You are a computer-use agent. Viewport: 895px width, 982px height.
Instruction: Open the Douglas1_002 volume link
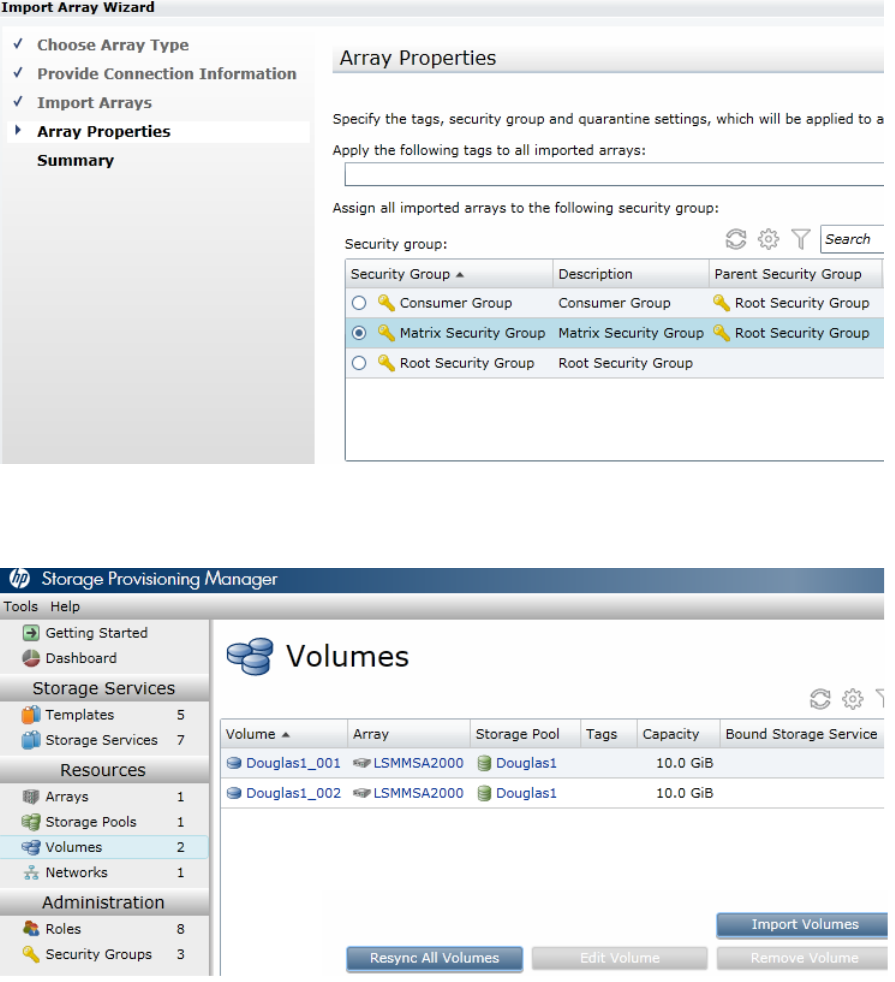[x=293, y=793]
